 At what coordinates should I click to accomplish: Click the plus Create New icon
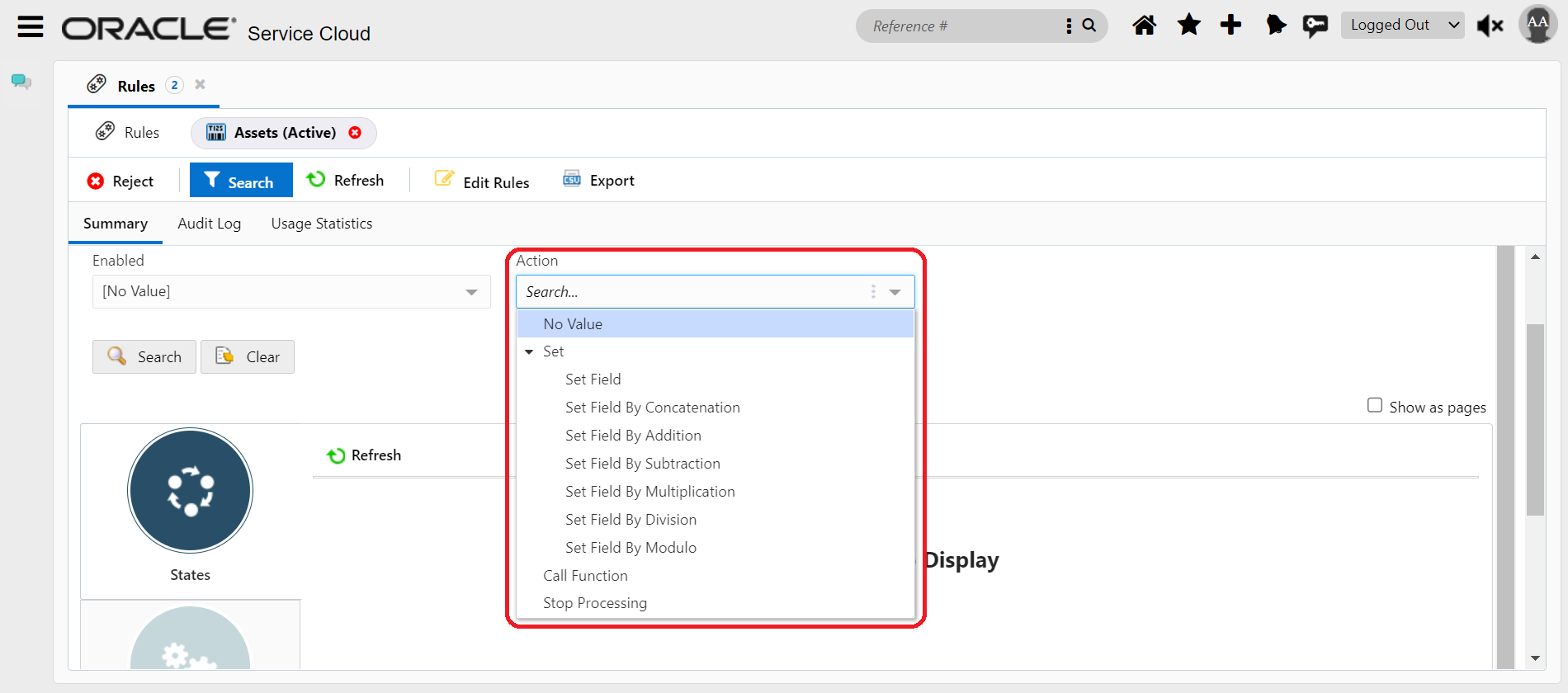(x=1230, y=26)
